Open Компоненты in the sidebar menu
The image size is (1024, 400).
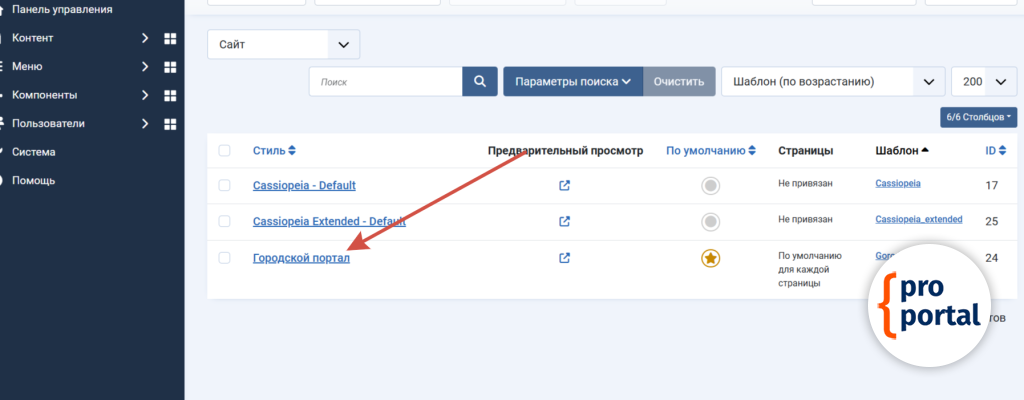pyautogui.click(x=58, y=95)
